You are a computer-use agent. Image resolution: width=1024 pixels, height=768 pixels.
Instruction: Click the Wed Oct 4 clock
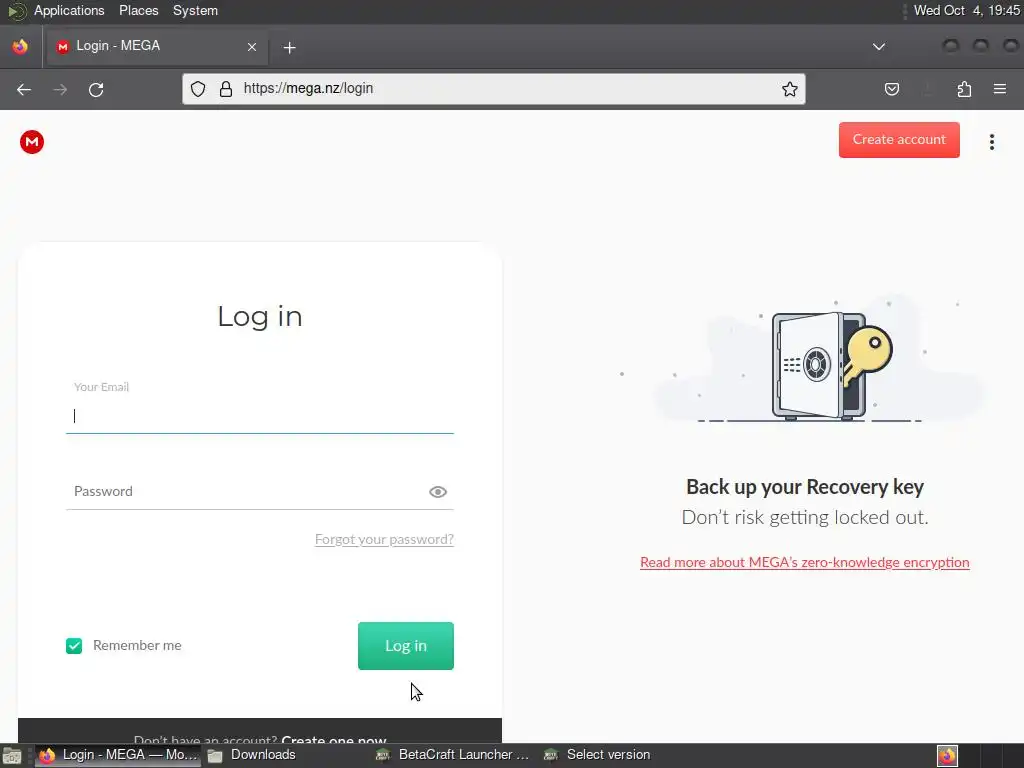pos(967,10)
